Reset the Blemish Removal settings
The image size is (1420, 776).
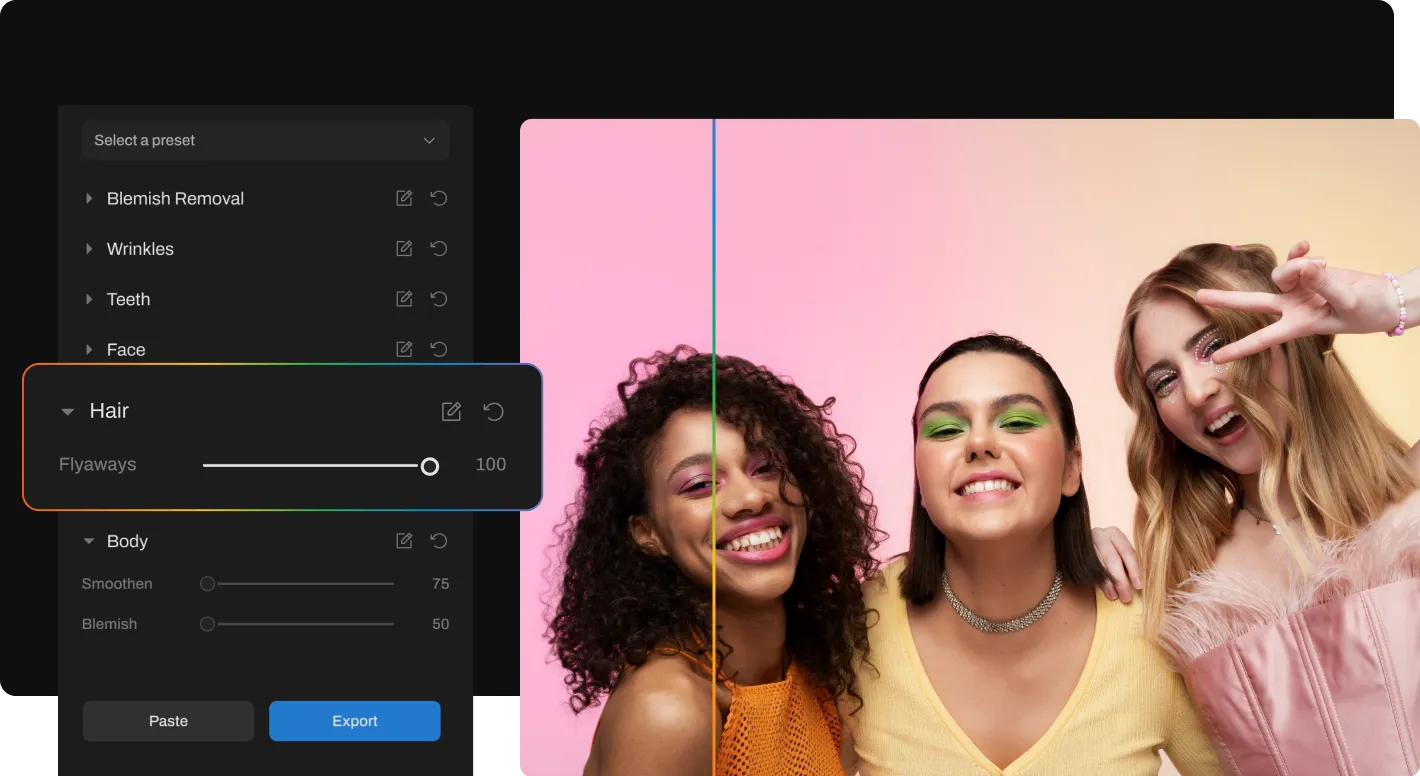(438, 198)
